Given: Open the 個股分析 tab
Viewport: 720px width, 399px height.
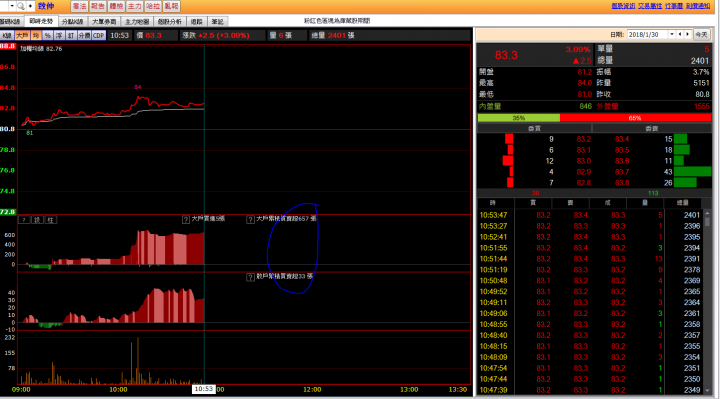Looking at the screenshot, I should (x=170, y=22).
